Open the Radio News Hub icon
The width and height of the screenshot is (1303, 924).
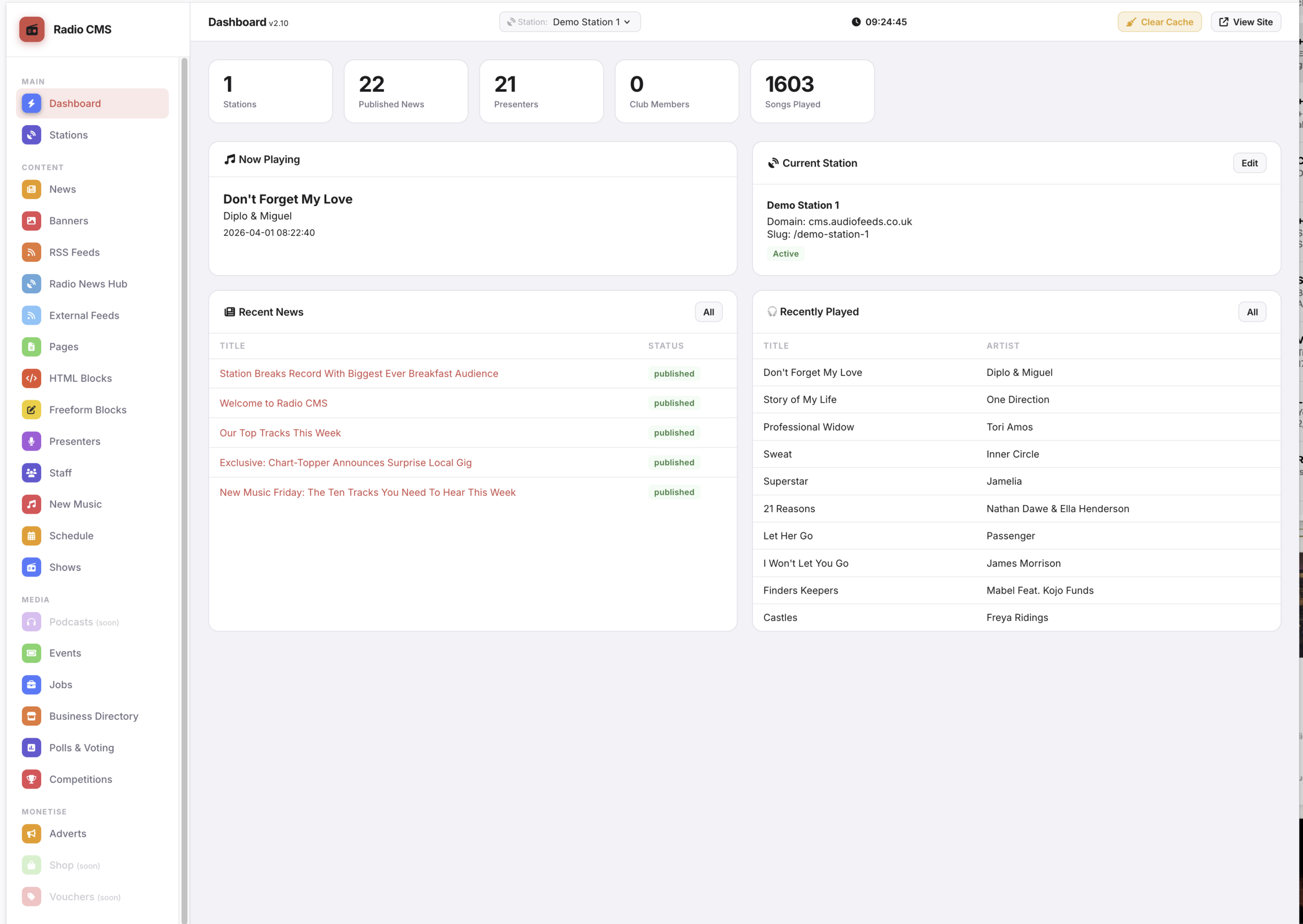pyautogui.click(x=31, y=284)
